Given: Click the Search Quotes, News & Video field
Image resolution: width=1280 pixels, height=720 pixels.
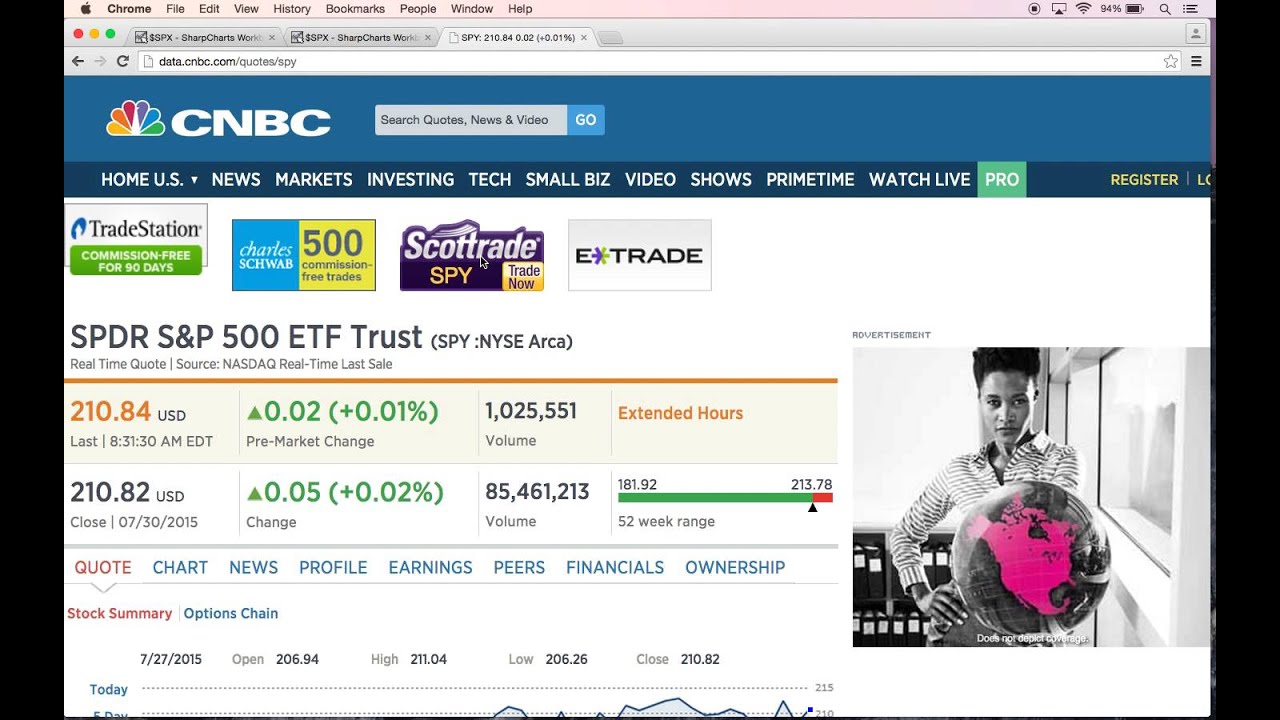Looking at the screenshot, I should click(471, 120).
